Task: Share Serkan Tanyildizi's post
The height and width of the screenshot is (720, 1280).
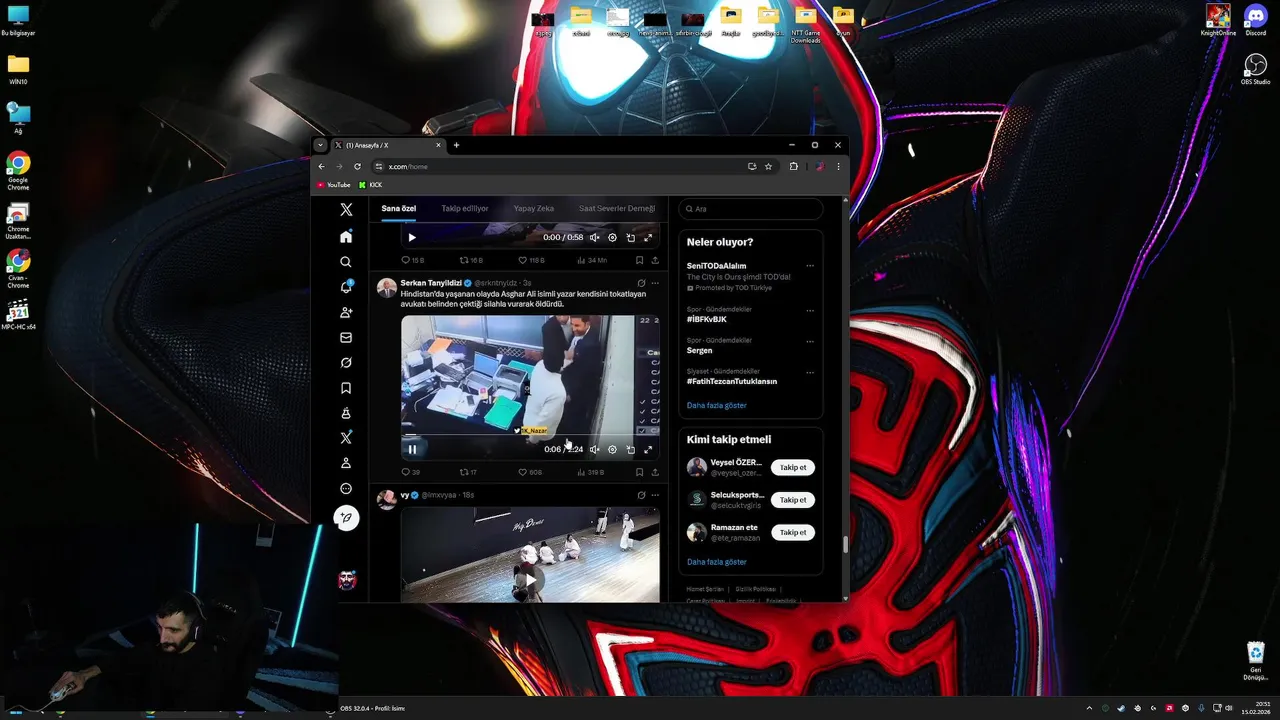Action: (x=655, y=472)
